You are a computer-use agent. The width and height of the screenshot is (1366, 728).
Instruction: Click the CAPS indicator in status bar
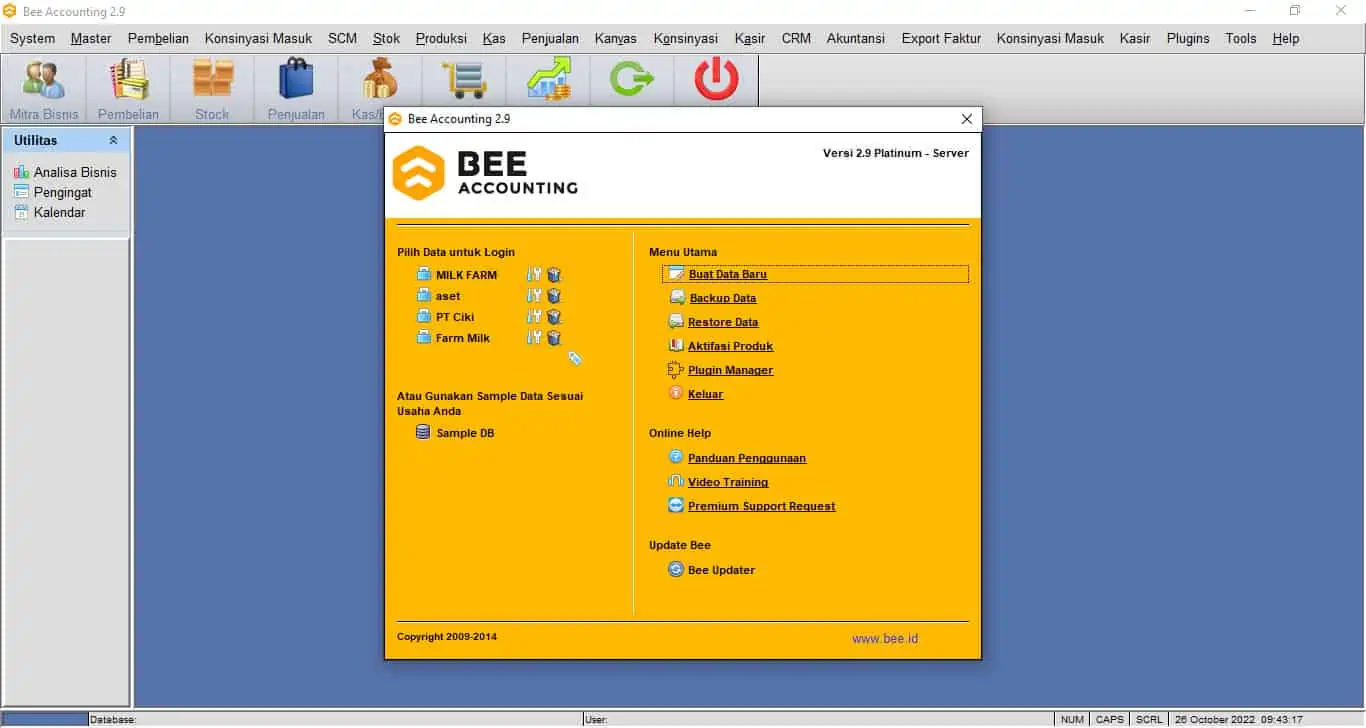tap(1109, 719)
